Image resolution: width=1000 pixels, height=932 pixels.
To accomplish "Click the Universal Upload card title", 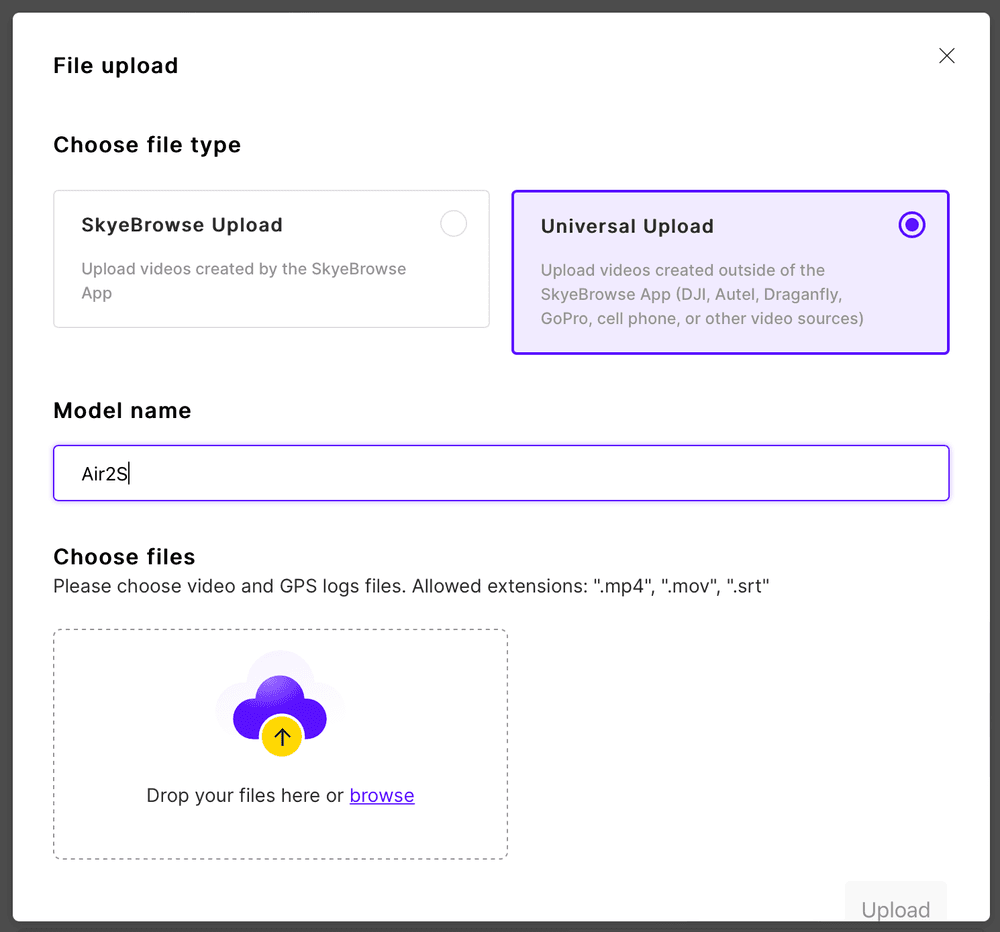I will pos(627,226).
